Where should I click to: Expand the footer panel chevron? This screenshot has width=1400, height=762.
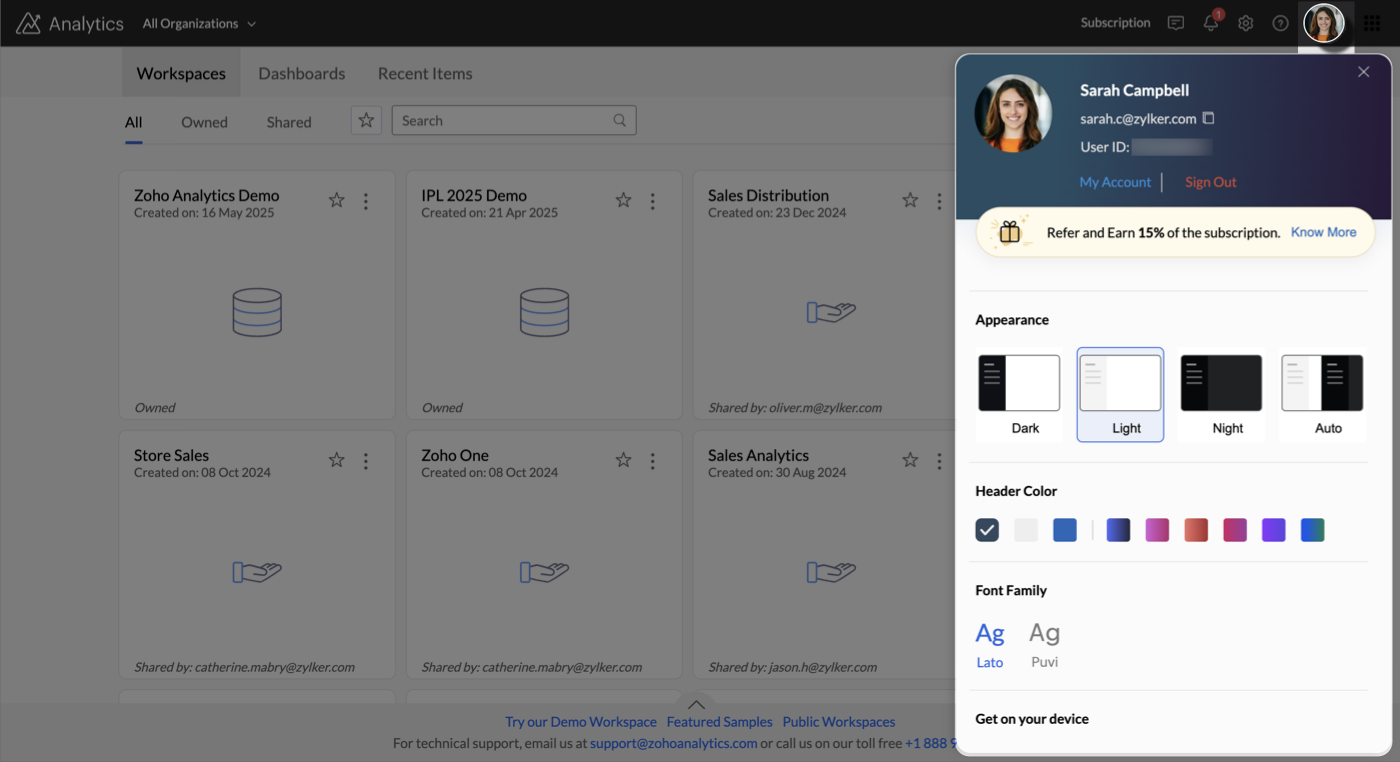pos(697,704)
